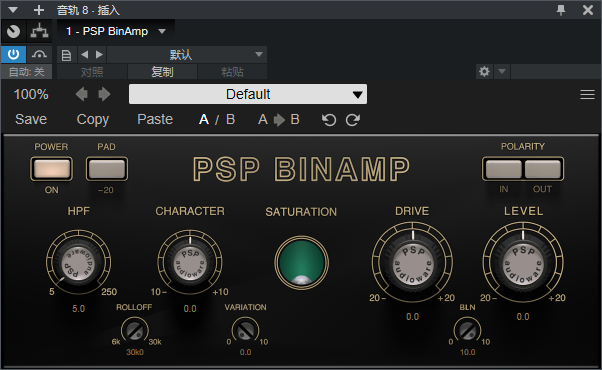Undo the last change
The height and width of the screenshot is (370, 602).
(x=329, y=120)
